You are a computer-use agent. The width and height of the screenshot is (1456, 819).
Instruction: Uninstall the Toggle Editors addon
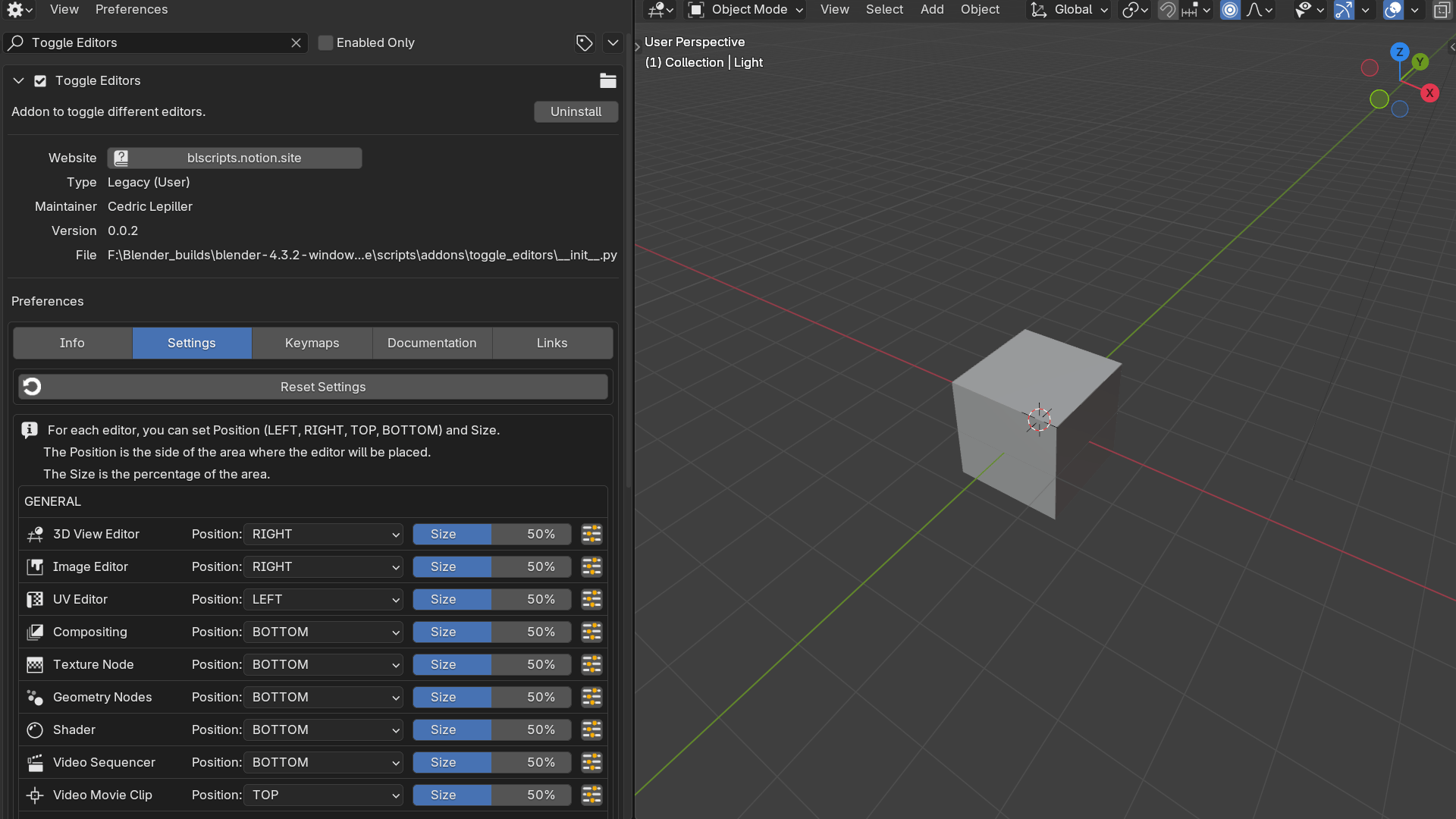pos(576,111)
